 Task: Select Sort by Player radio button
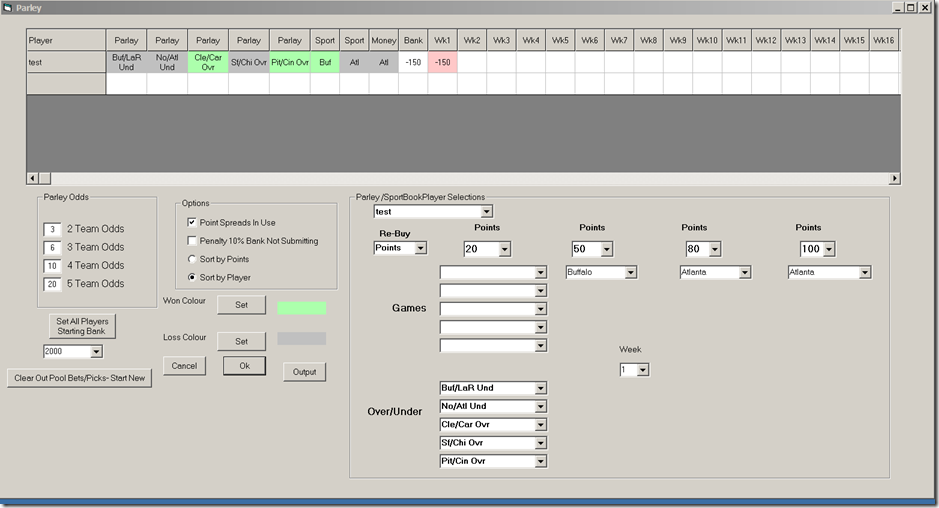point(192,277)
